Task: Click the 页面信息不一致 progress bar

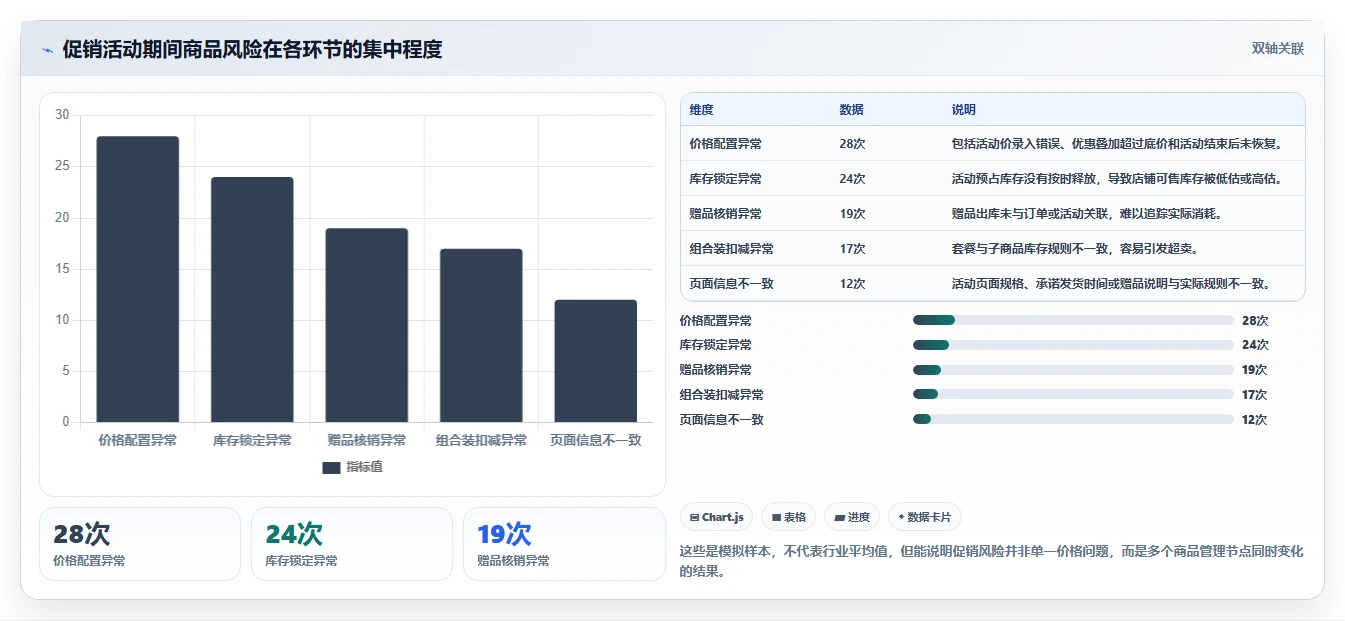Action: click(1073, 420)
